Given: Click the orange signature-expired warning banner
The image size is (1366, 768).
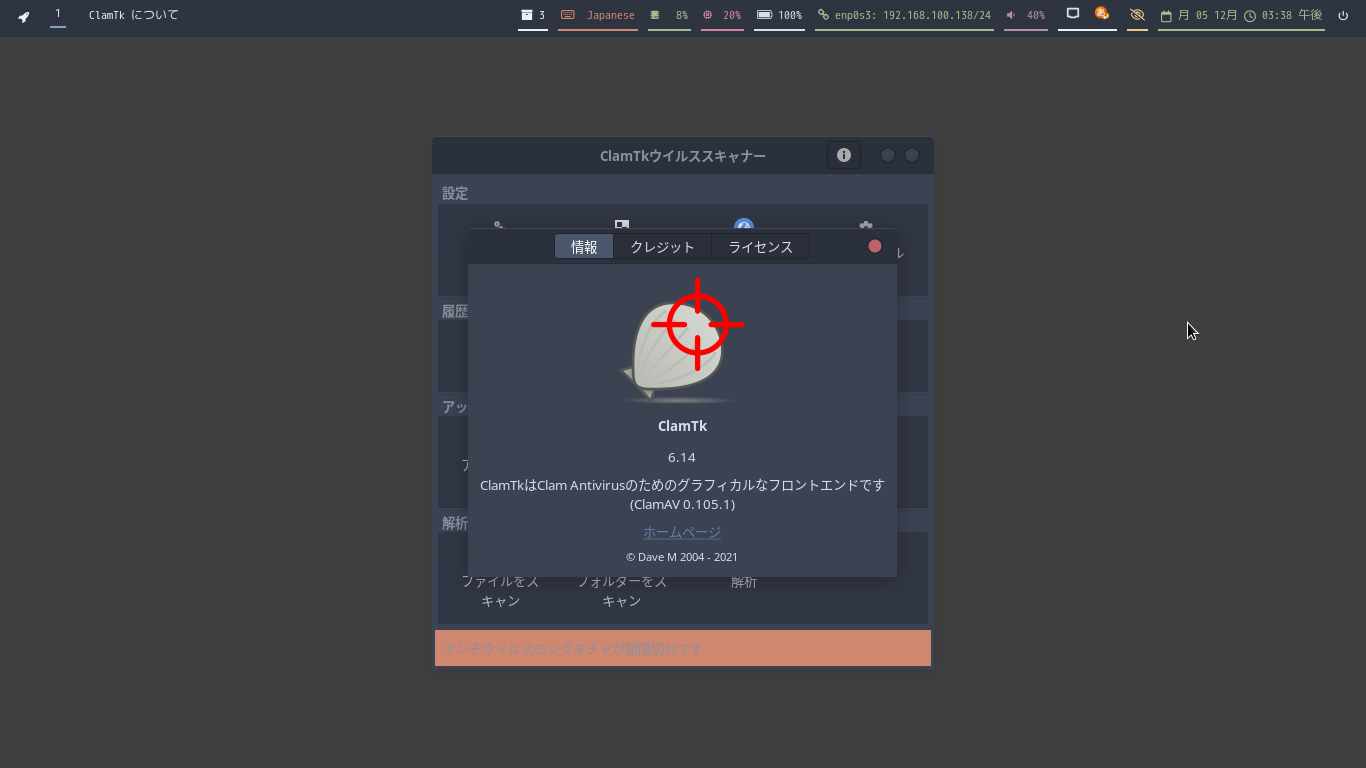Looking at the screenshot, I should (x=683, y=648).
